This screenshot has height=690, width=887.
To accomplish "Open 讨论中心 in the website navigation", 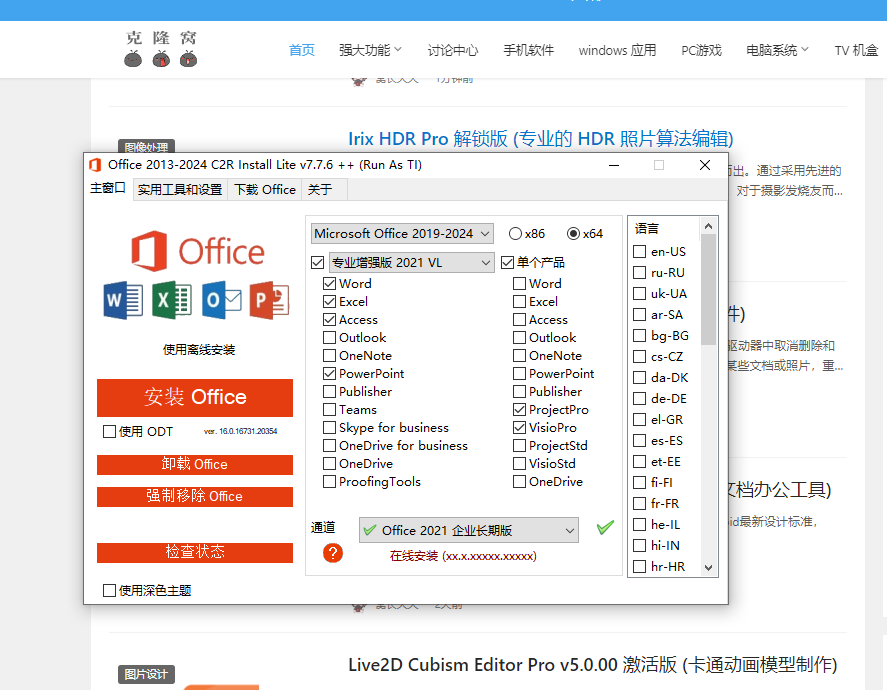I will 453,50.
